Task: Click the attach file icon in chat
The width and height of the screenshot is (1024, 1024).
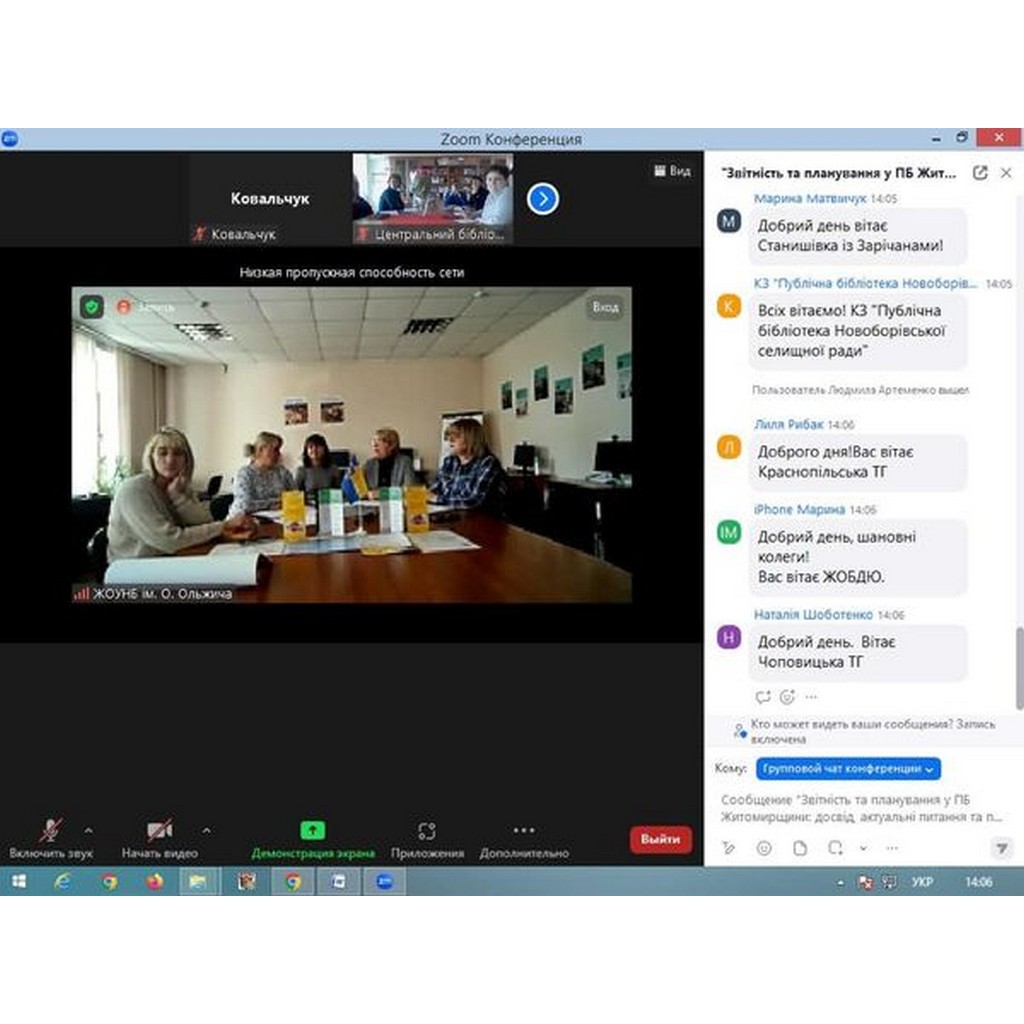Action: point(800,848)
